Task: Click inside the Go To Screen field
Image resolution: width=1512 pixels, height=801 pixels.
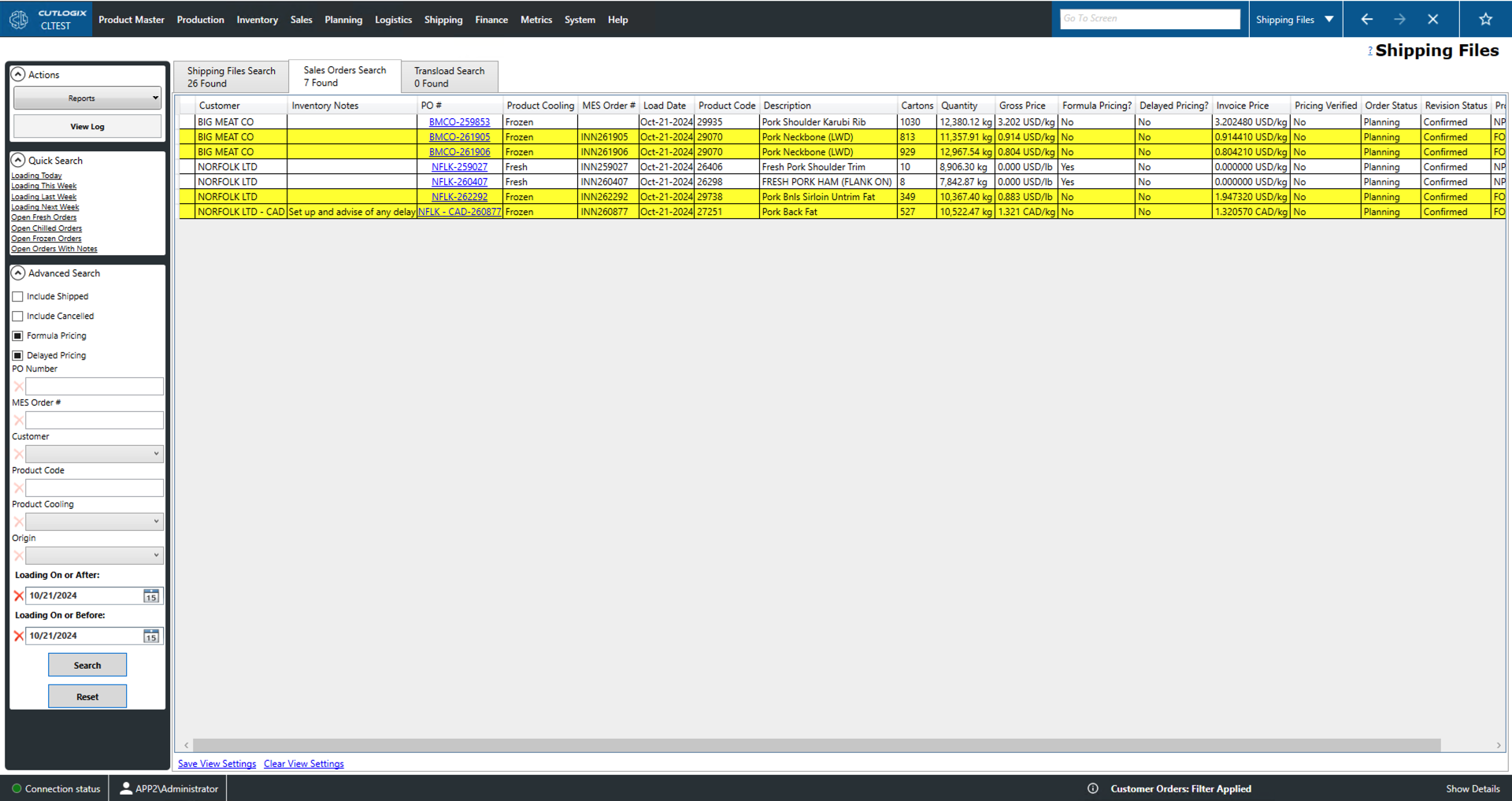Action: coord(1149,18)
